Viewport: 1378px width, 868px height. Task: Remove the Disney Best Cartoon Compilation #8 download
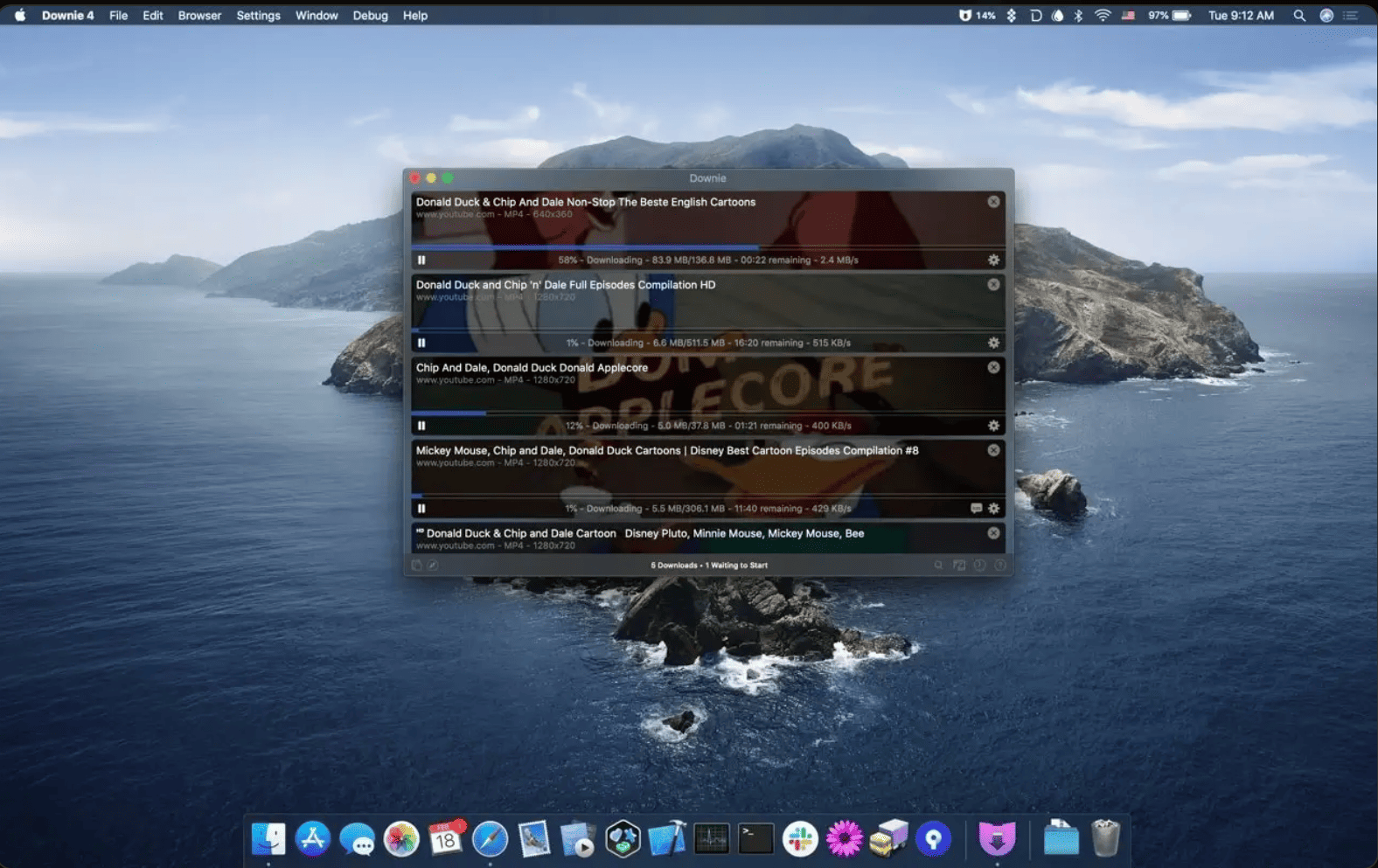click(x=993, y=450)
